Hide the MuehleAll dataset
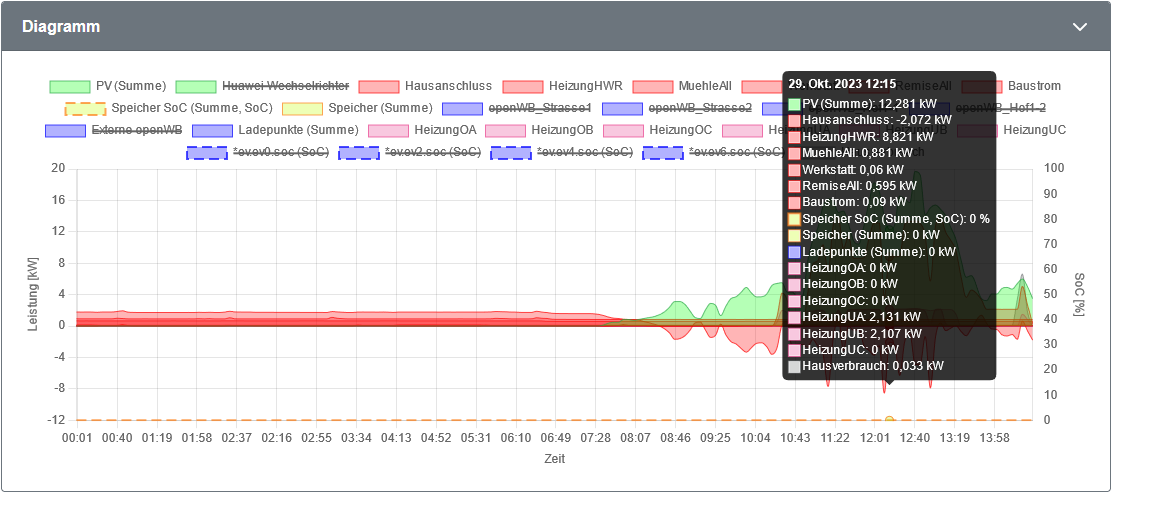1160x507 pixels. click(683, 86)
